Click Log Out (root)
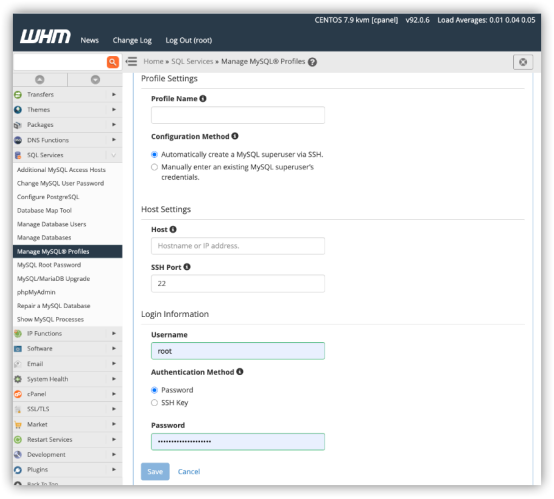Screen dimensions: 554x499 pos(189,41)
